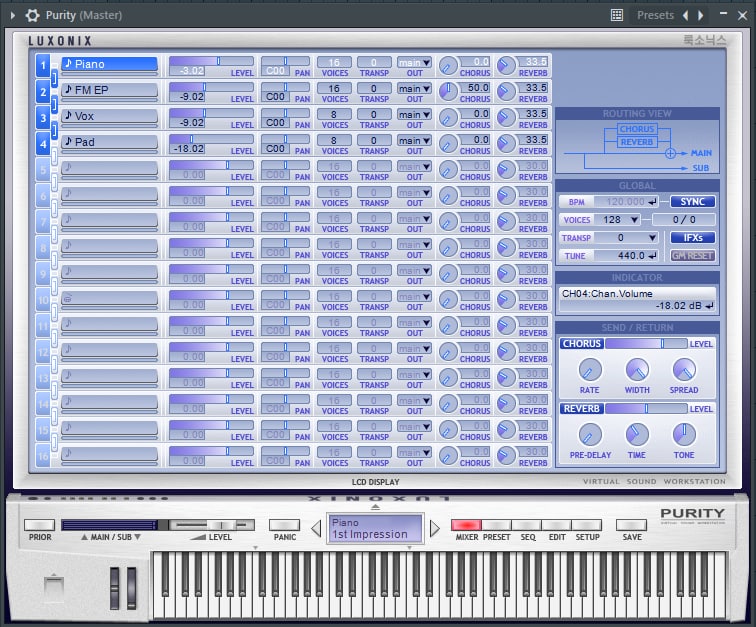Switch to the EDIT page tab

point(556,525)
